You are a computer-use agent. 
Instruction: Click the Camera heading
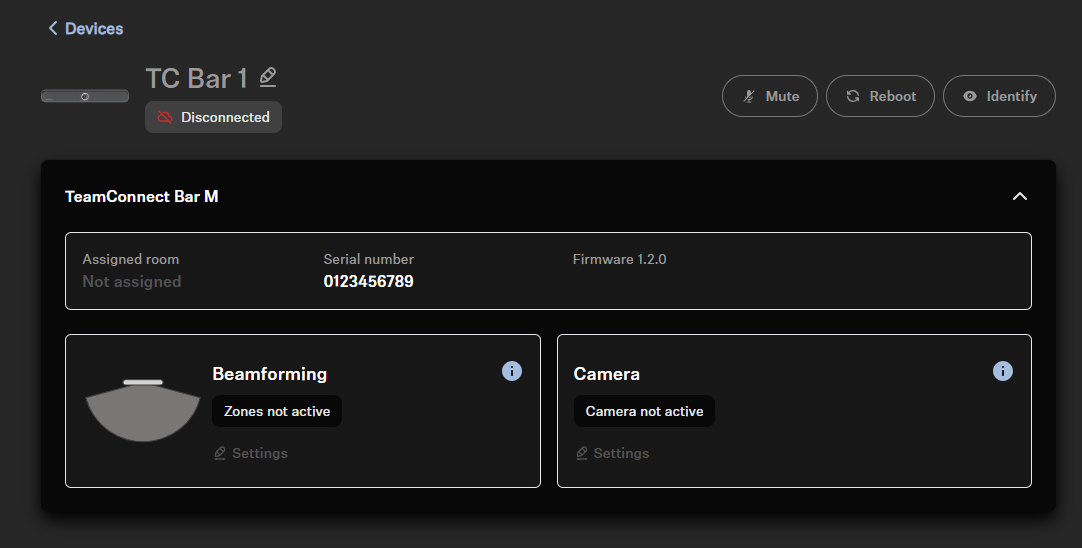(607, 374)
